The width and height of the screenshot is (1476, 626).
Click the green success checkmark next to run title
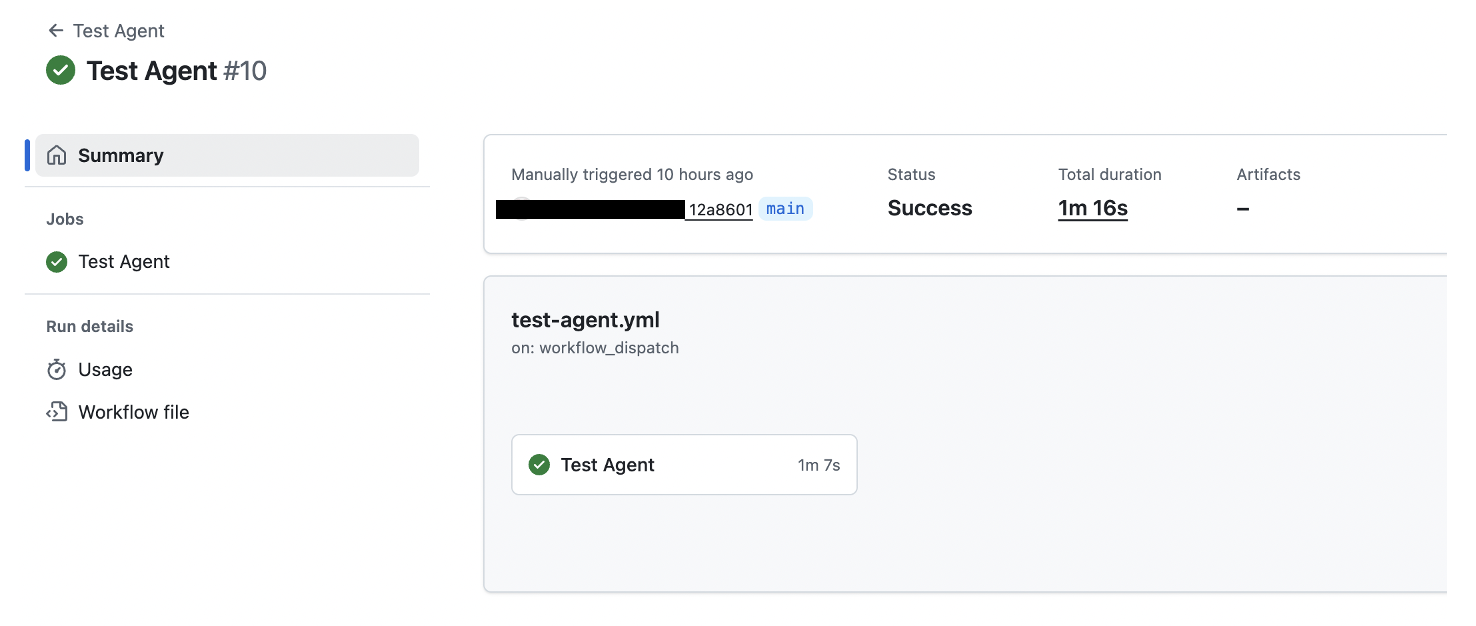pyautogui.click(x=60, y=71)
